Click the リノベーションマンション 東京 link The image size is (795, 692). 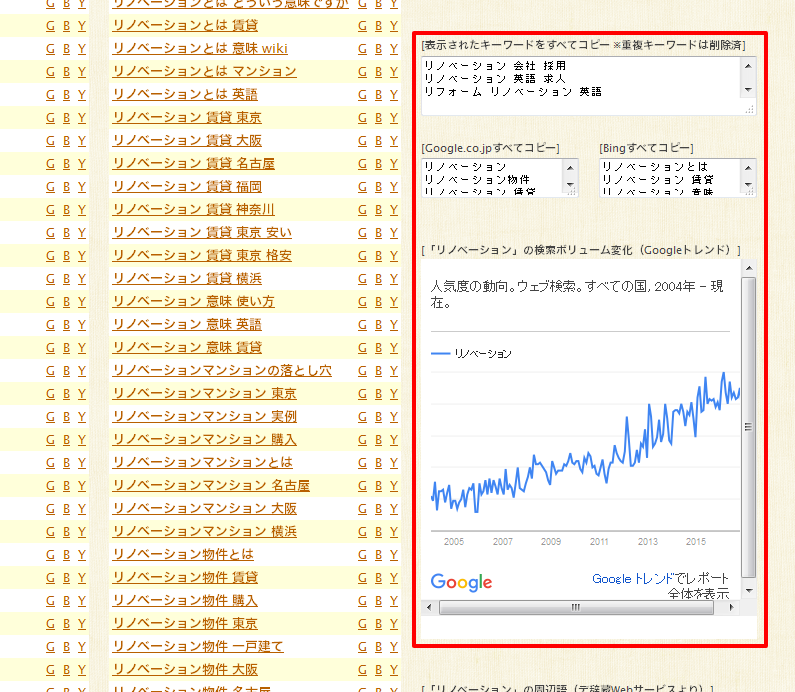[x=204, y=394]
